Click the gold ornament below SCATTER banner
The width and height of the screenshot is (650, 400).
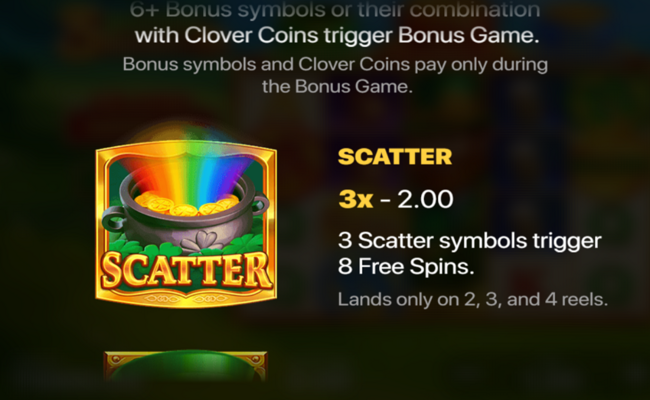(186, 298)
